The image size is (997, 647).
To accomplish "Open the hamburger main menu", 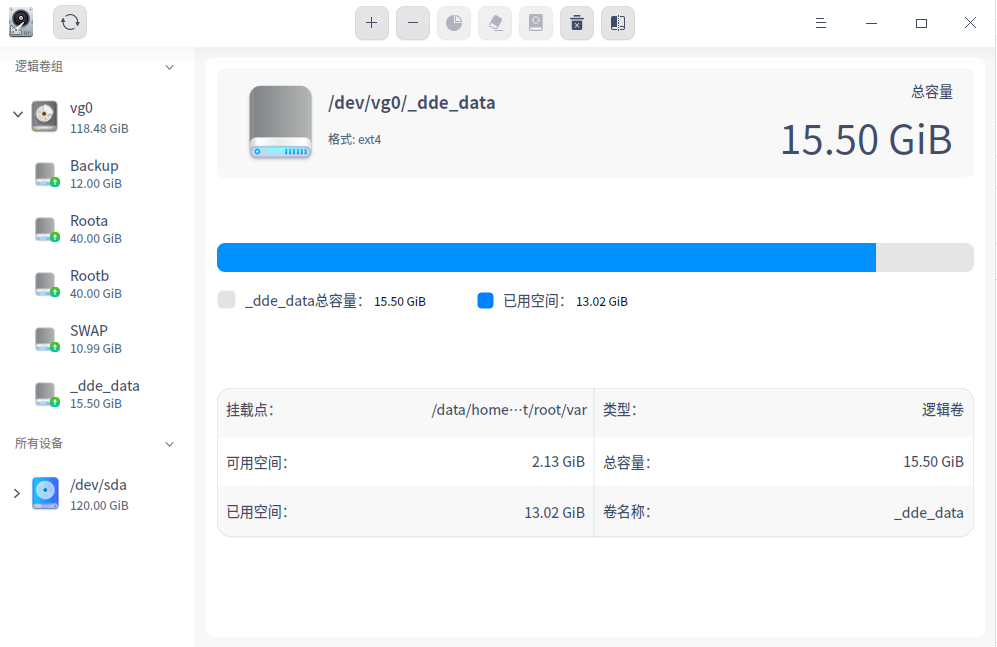I will 821,24.
